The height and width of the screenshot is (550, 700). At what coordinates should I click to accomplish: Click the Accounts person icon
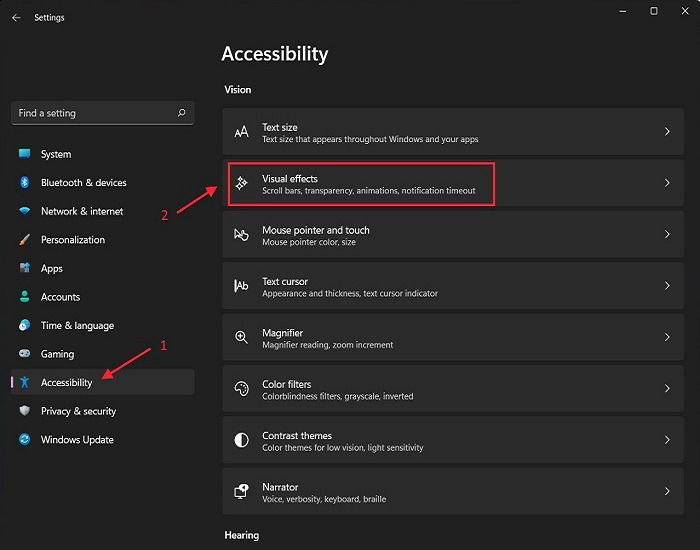pos(25,296)
